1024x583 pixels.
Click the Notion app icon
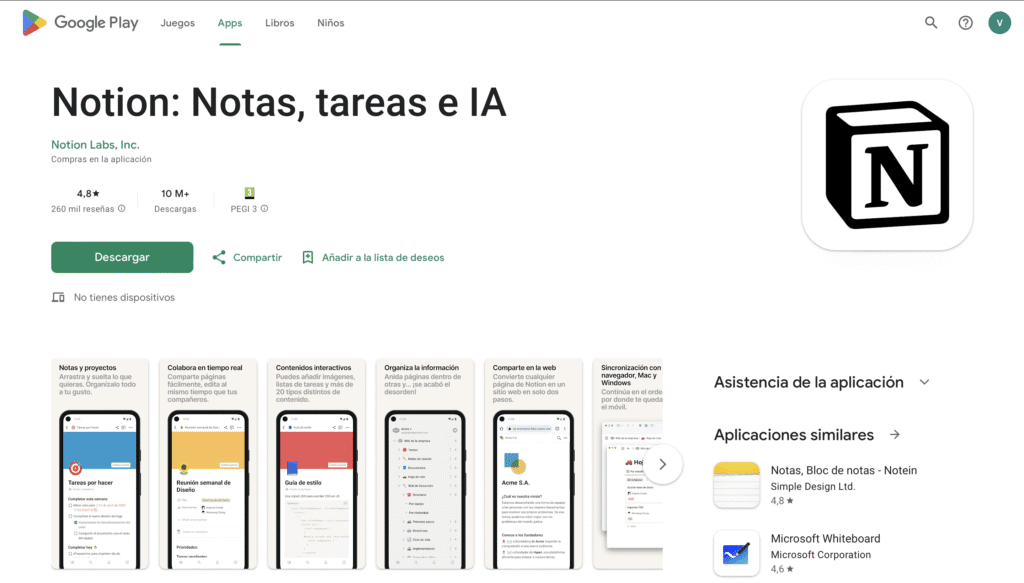[x=887, y=165]
